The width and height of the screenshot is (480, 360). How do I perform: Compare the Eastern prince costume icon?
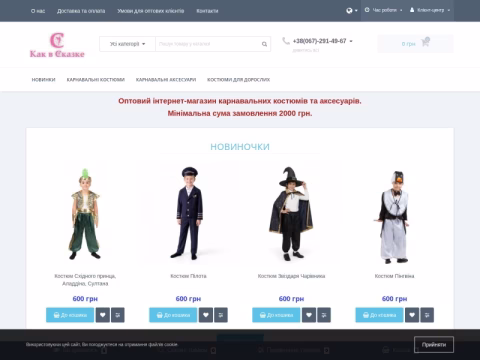(x=118, y=315)
